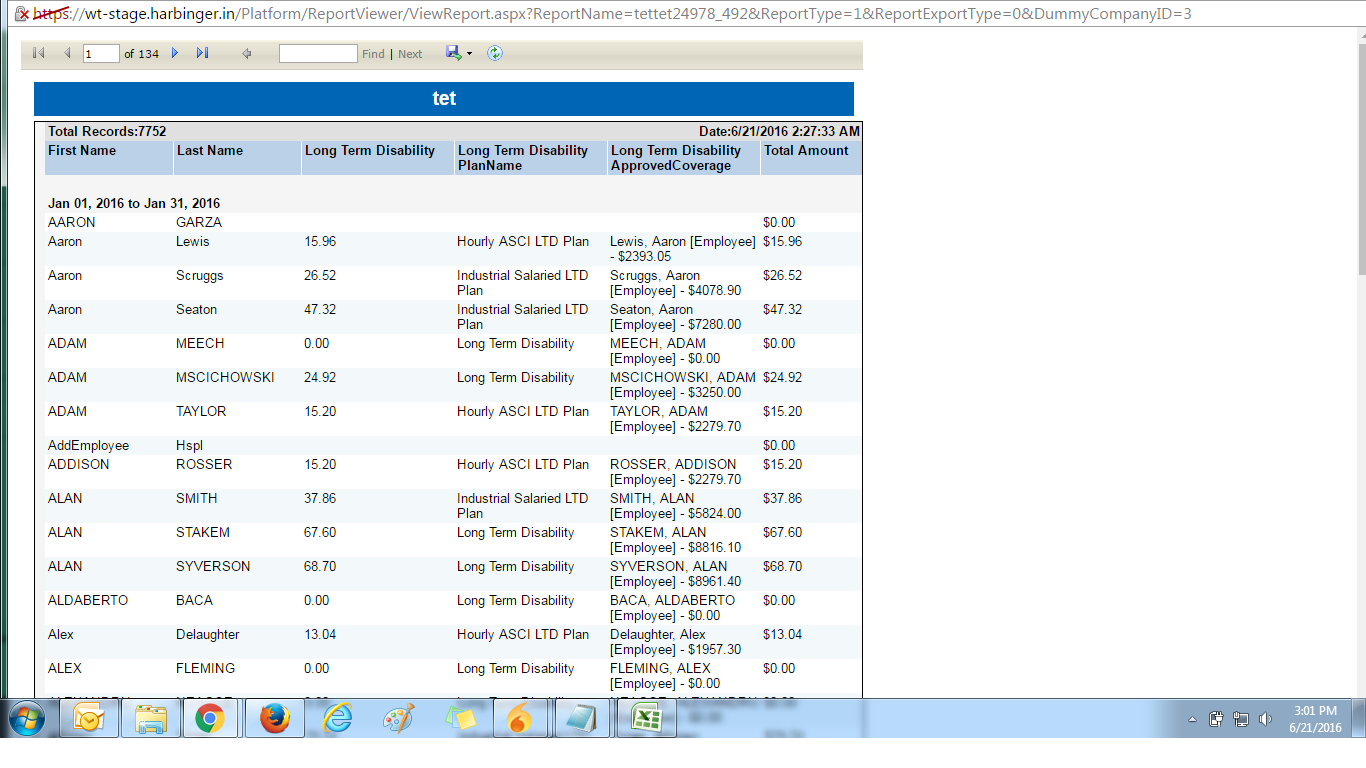Click the current page number field

[x=101, y=54]
